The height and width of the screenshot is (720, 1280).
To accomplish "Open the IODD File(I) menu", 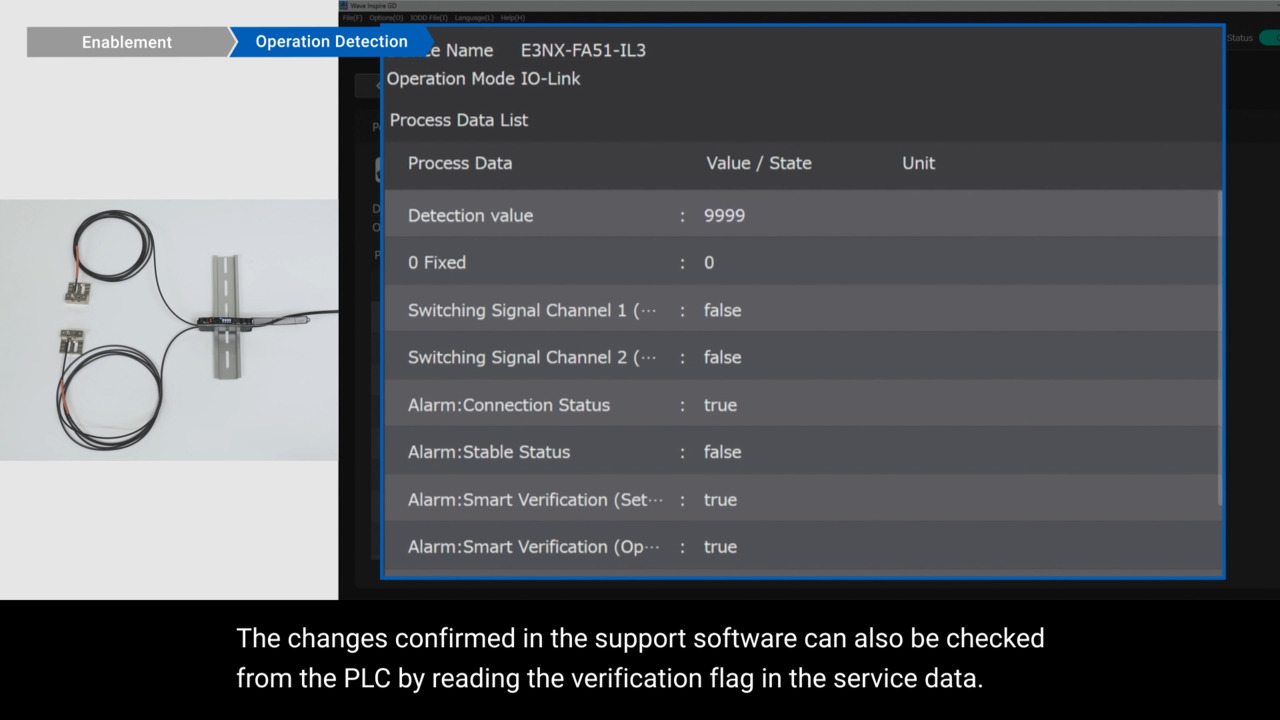I will (x=429, y=18).
